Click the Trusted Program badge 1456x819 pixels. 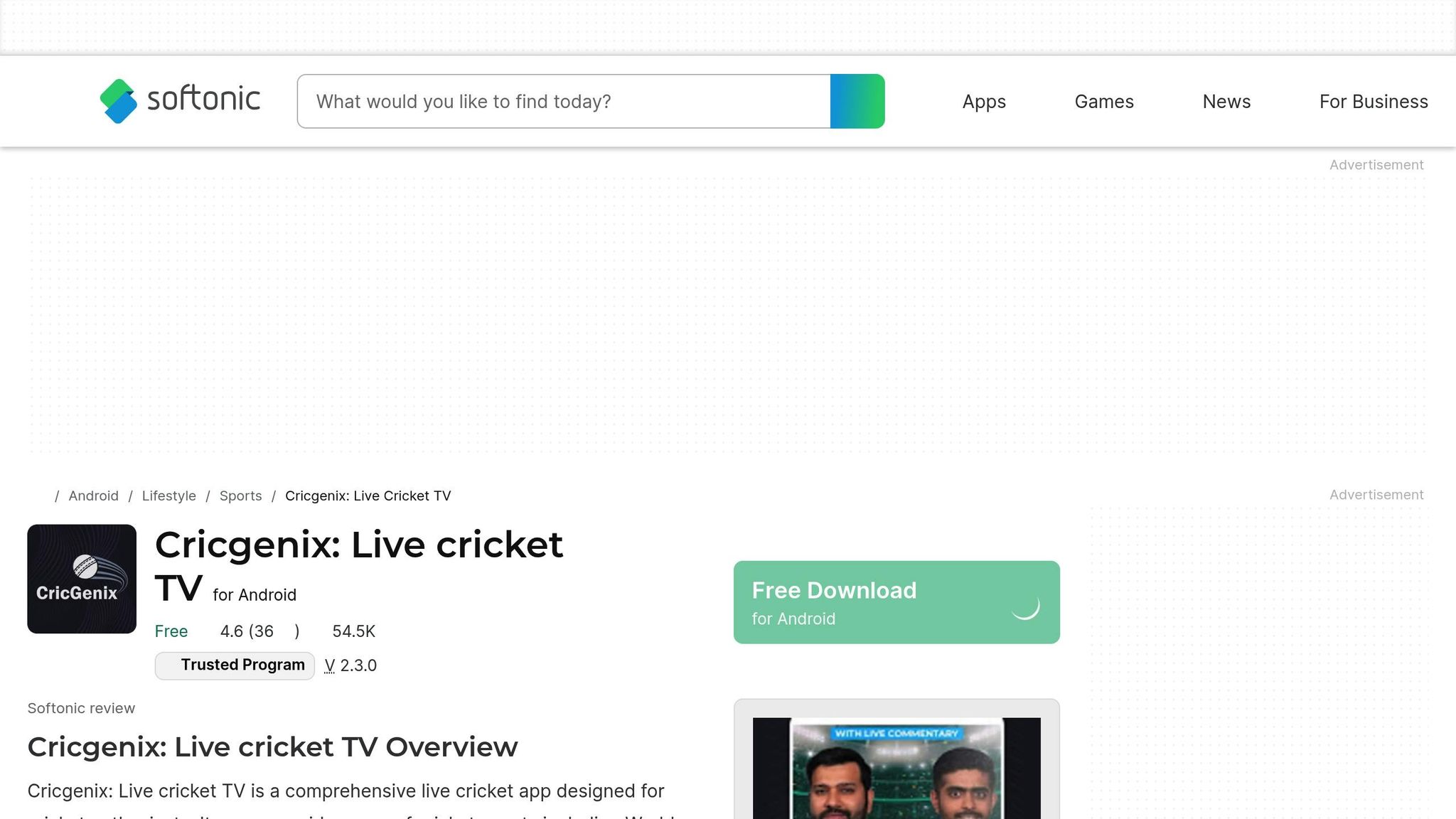(x=235, y=665)
